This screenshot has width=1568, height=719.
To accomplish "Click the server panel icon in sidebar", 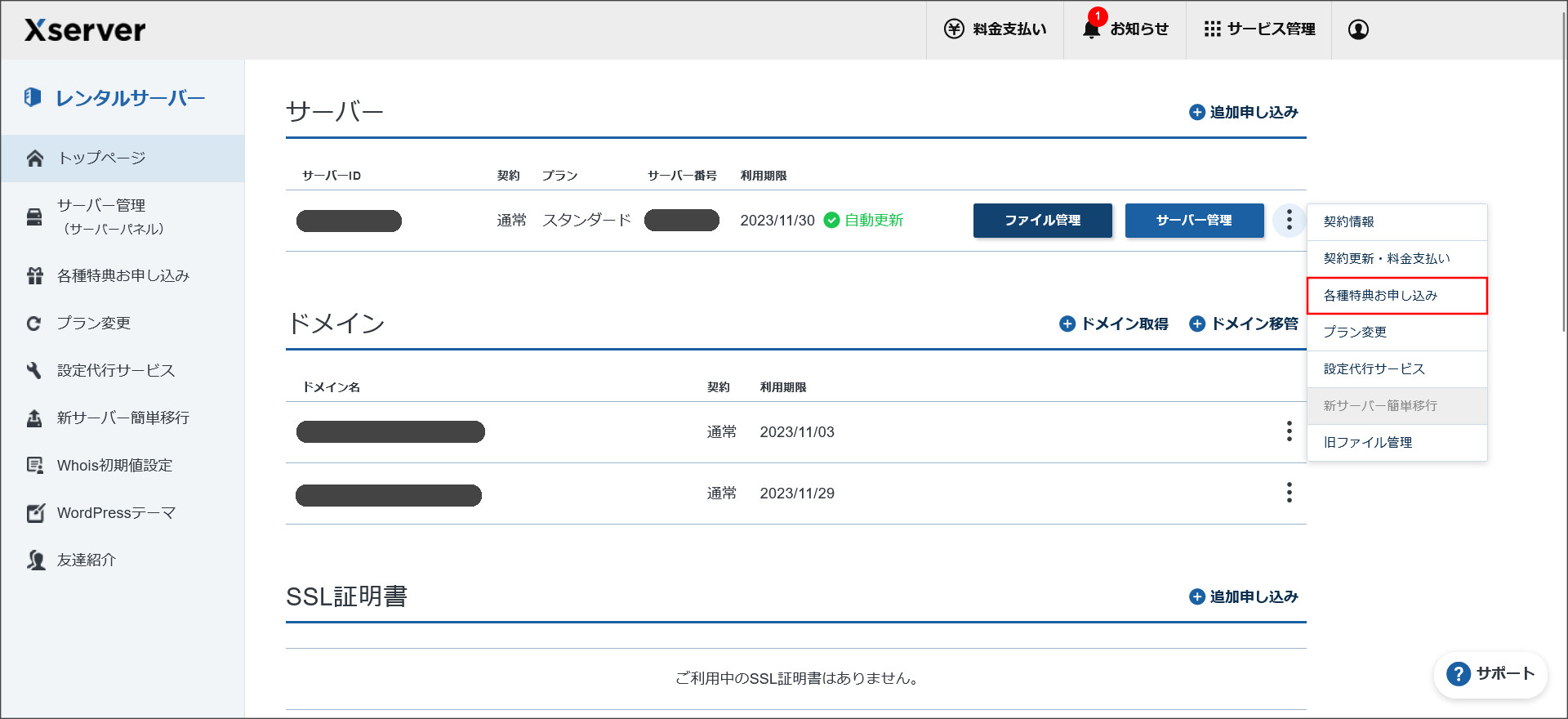I will click(34, 217).
